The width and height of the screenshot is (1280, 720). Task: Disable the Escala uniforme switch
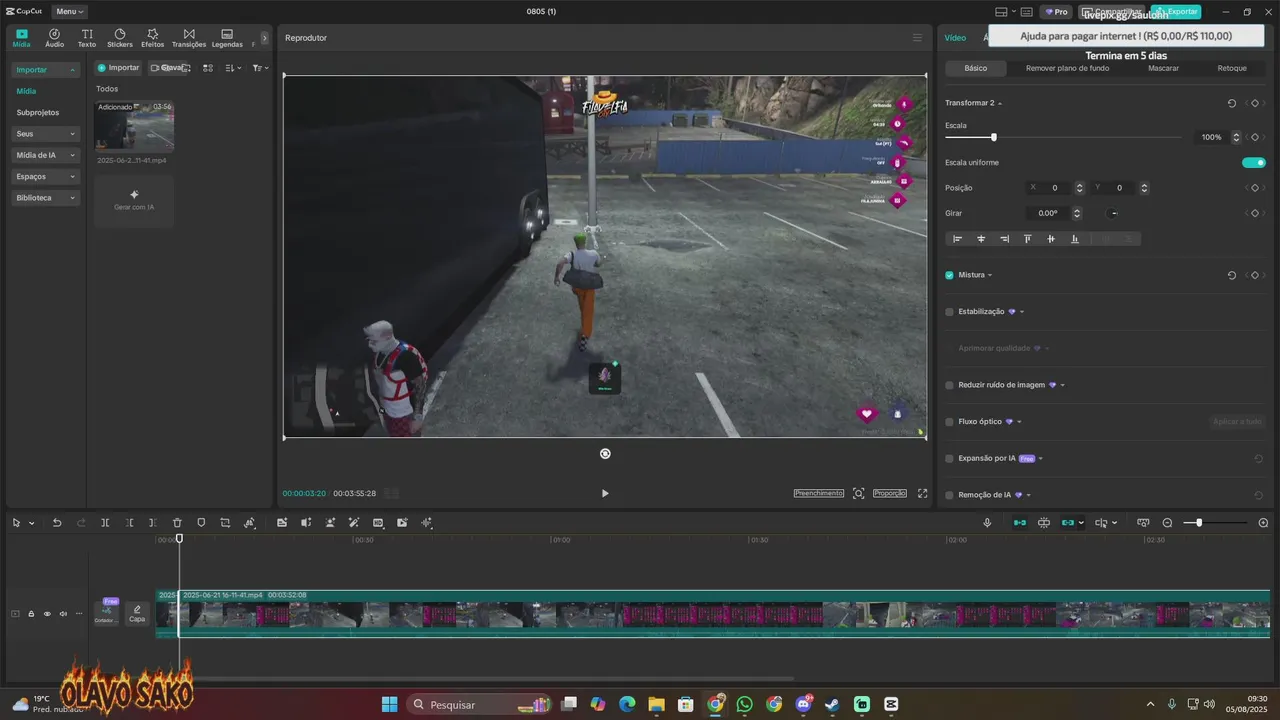click(1254, 163)
